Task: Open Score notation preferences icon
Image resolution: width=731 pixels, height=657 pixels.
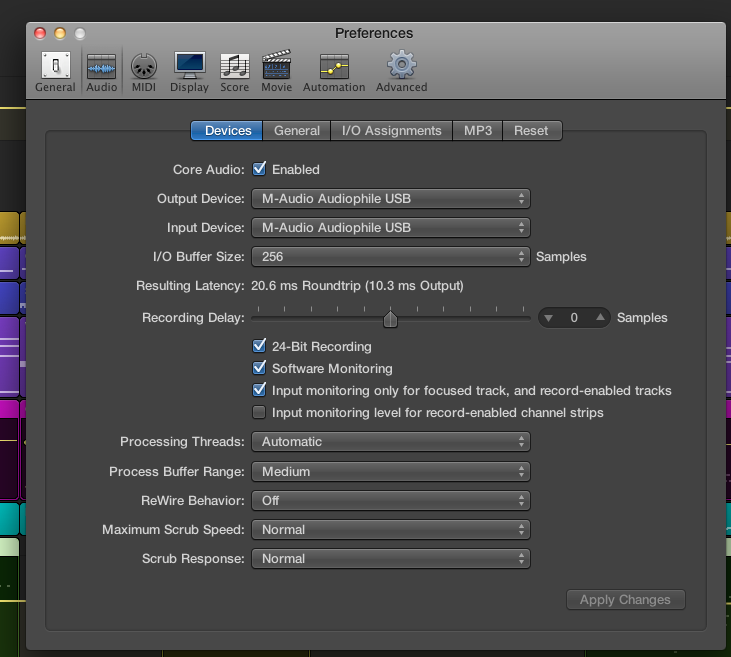Action: [234, 66]
